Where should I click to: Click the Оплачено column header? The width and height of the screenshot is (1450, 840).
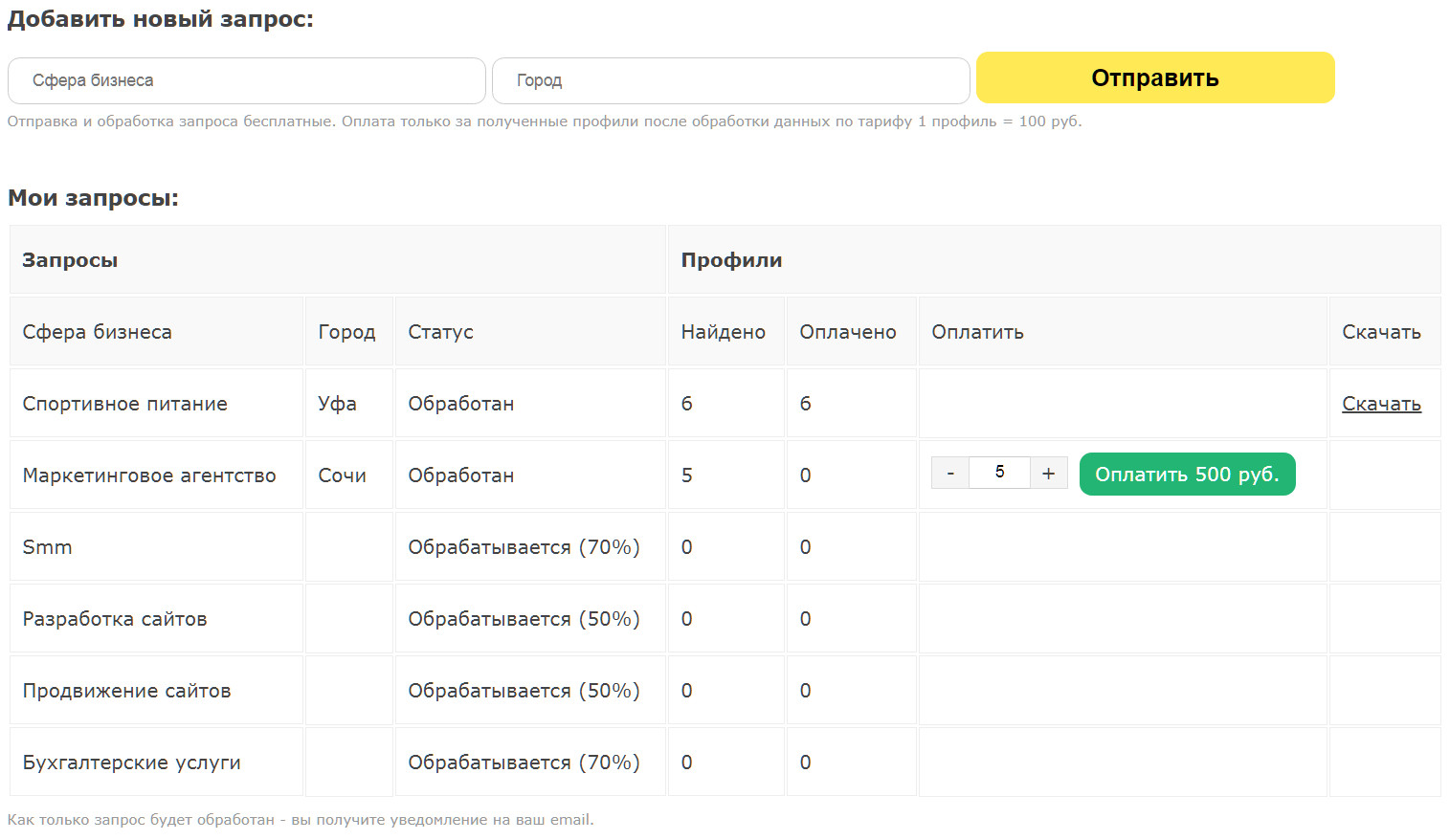[x=852, y=332]
